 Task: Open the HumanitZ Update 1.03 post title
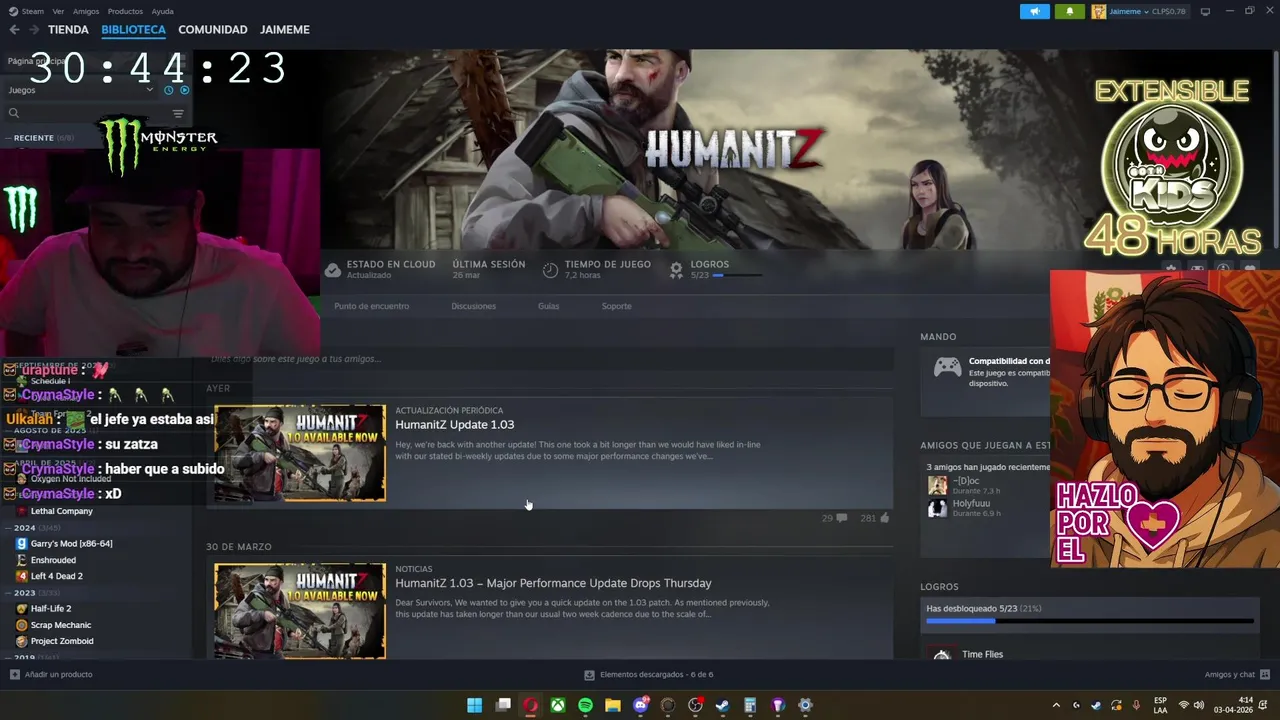[454, 425]
